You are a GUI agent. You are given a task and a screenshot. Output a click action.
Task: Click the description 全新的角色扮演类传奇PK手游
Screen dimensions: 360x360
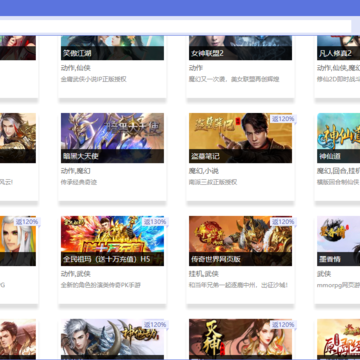point(101,285)
